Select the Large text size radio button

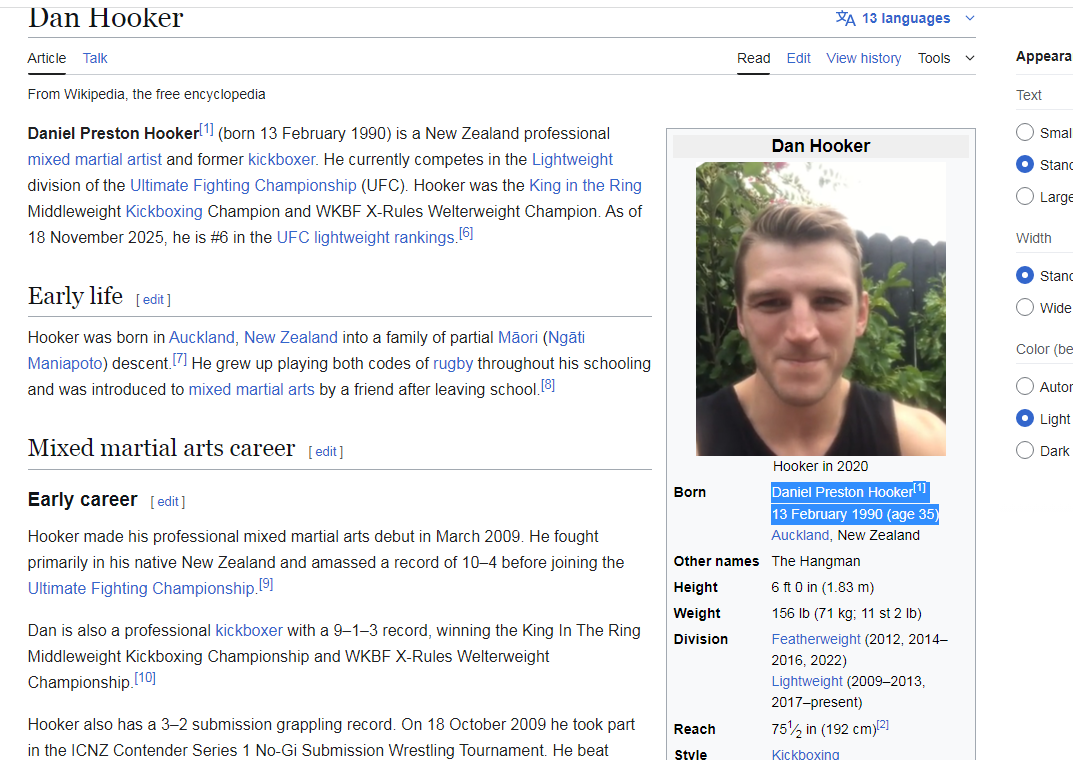1024,196
